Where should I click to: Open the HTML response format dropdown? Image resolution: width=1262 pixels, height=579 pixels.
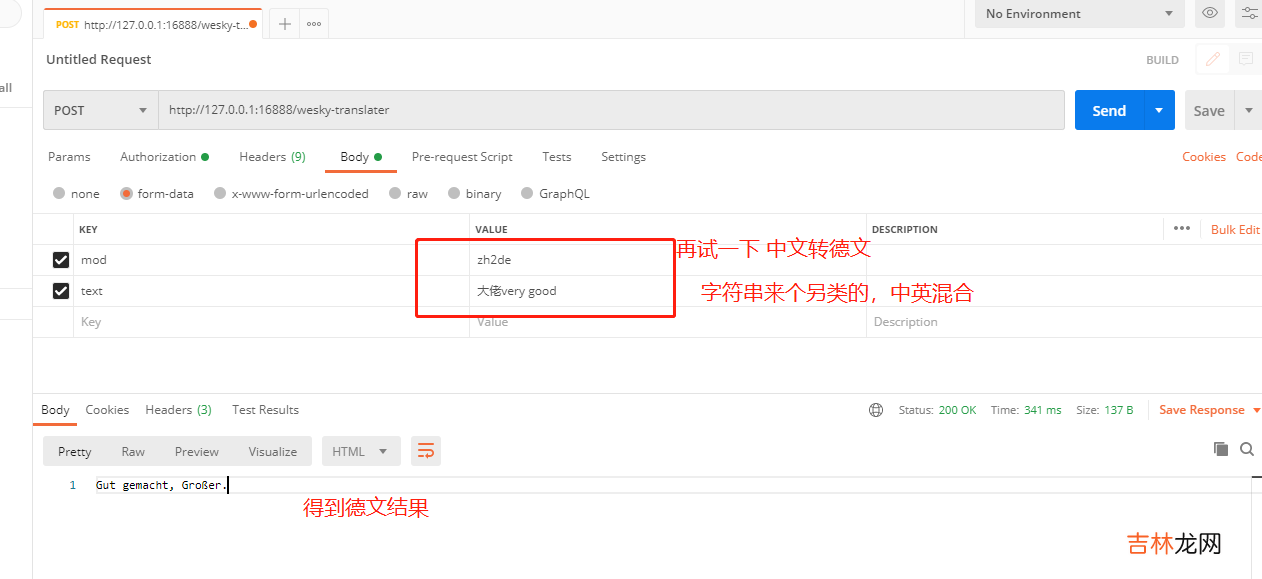360,451
